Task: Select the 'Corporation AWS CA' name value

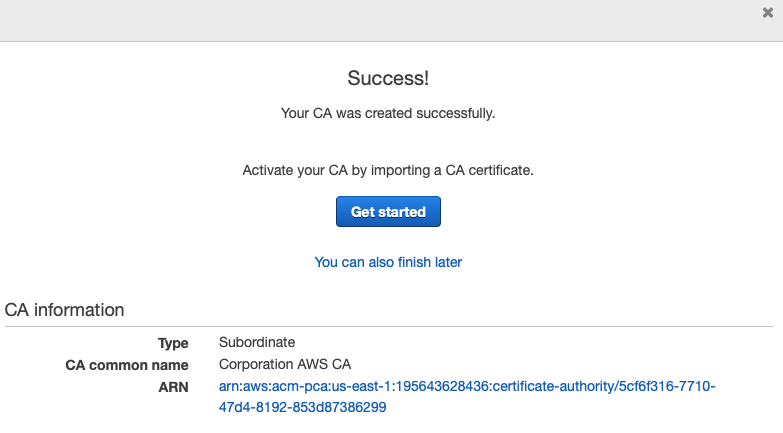Action: pos(285,365)
